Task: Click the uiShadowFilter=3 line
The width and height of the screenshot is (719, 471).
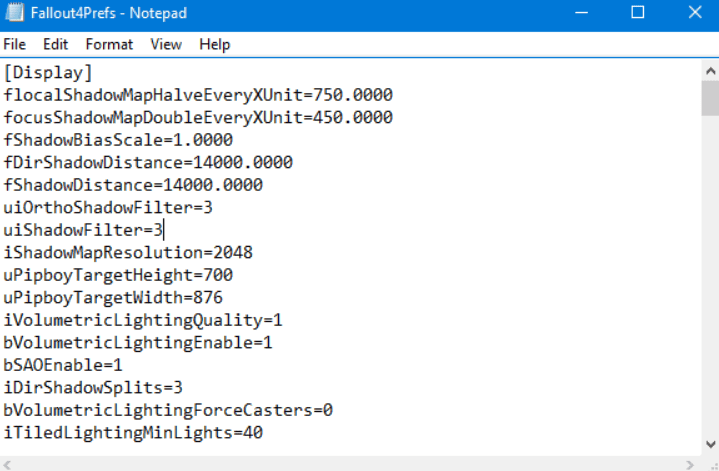Action: [83, 230]
